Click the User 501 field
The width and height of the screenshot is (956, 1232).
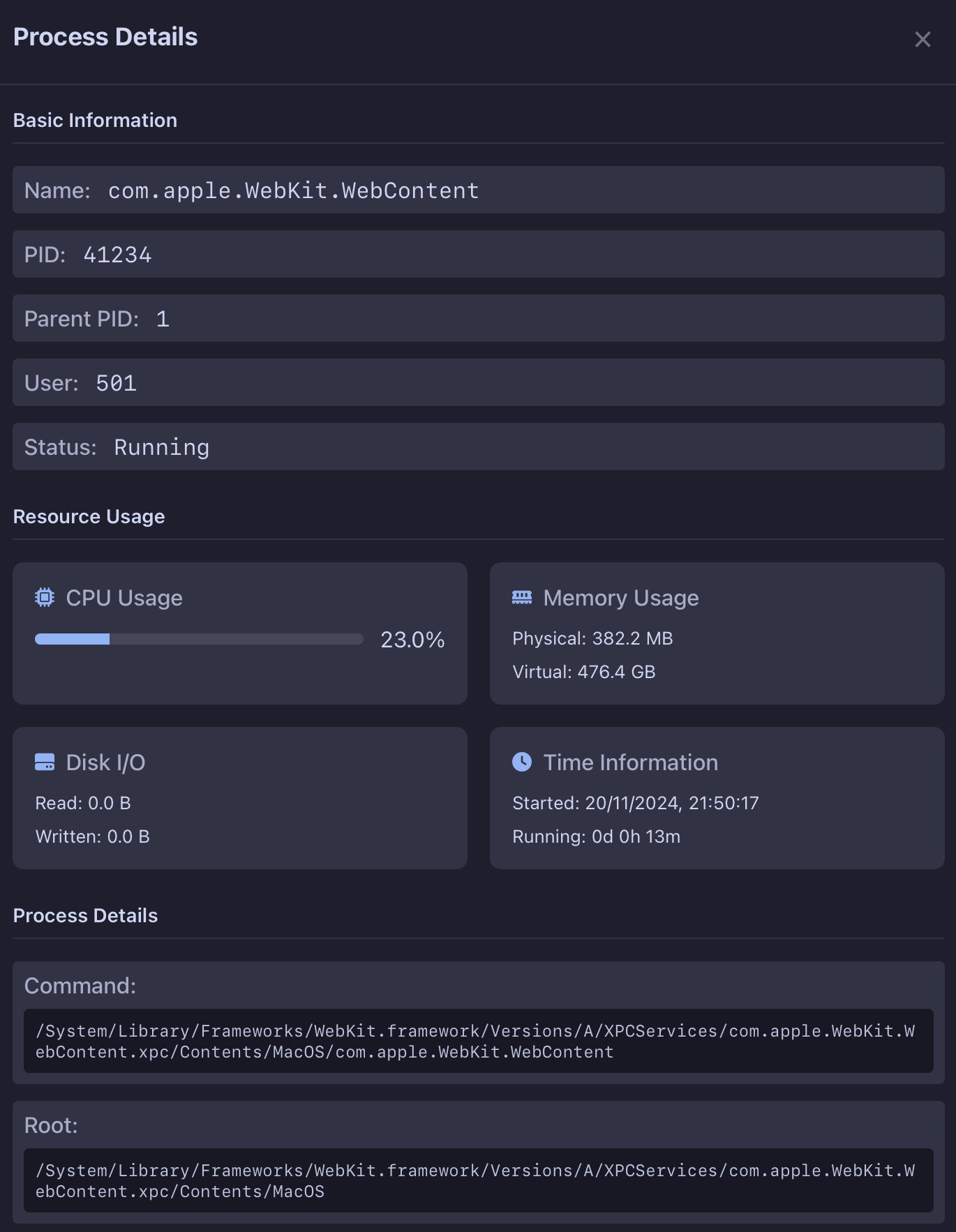click(x=116, y=383)
